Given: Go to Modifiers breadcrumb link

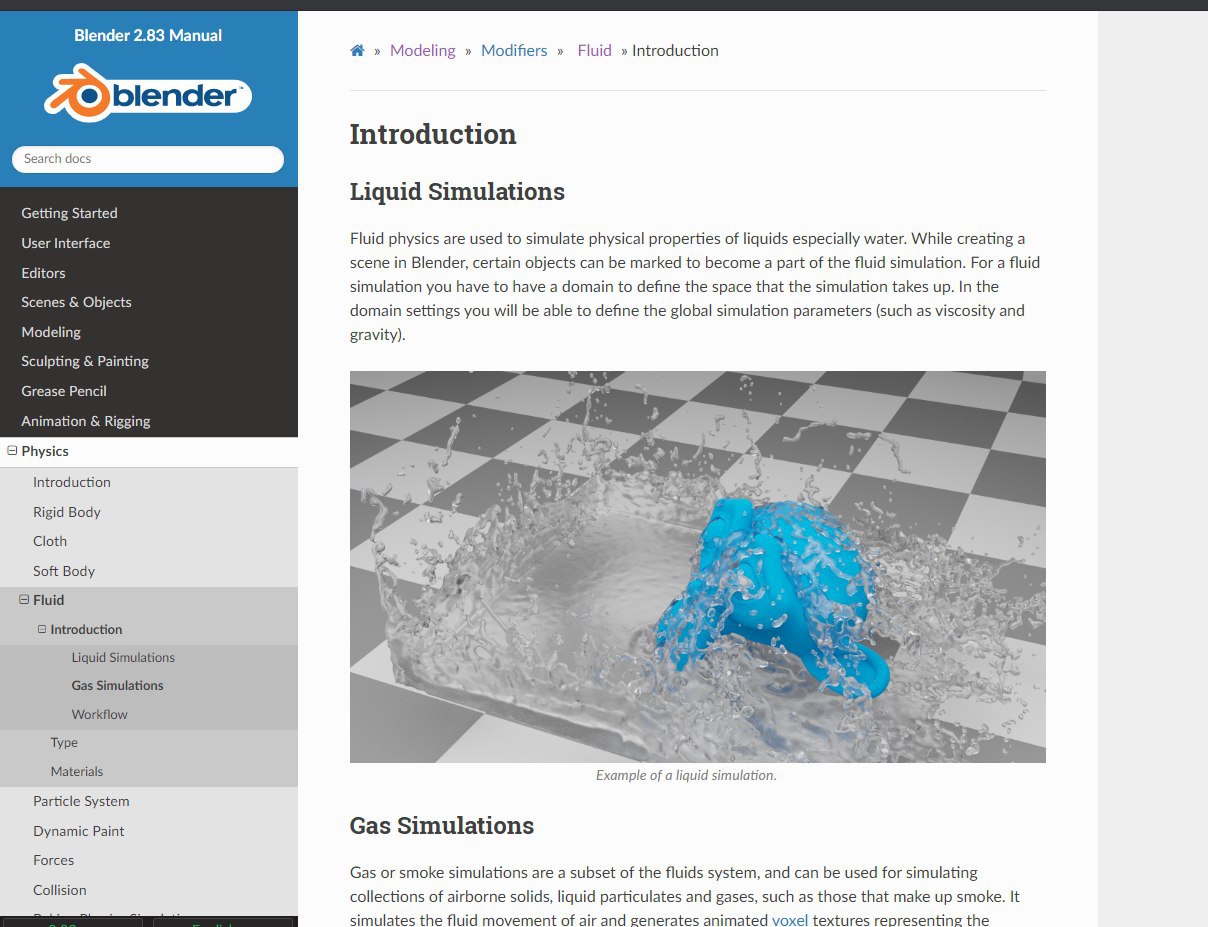Looking at the screenshot, I should (514, 50).
